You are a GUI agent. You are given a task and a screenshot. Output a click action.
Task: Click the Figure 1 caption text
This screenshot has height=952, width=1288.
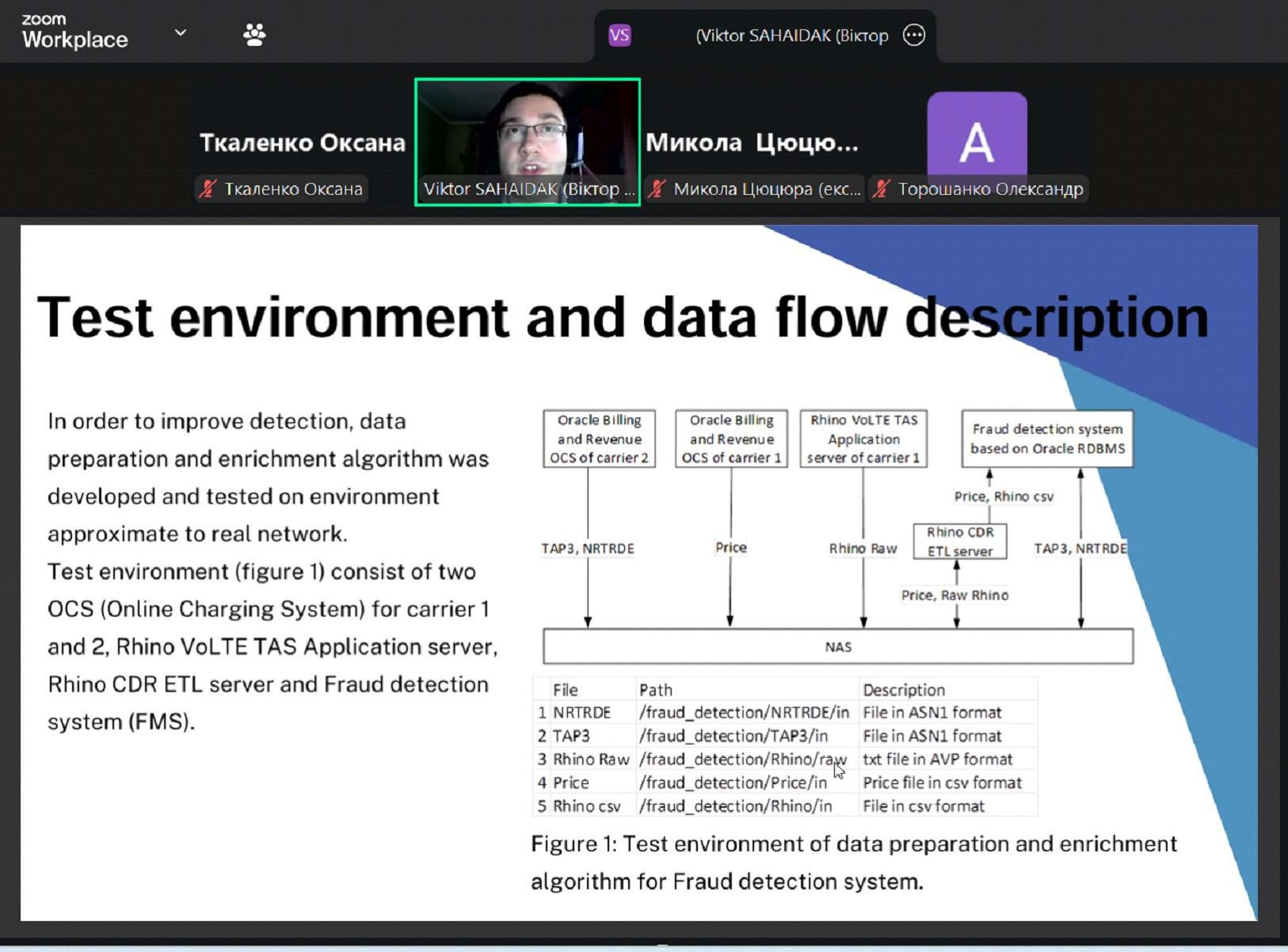tap(853, 863)
